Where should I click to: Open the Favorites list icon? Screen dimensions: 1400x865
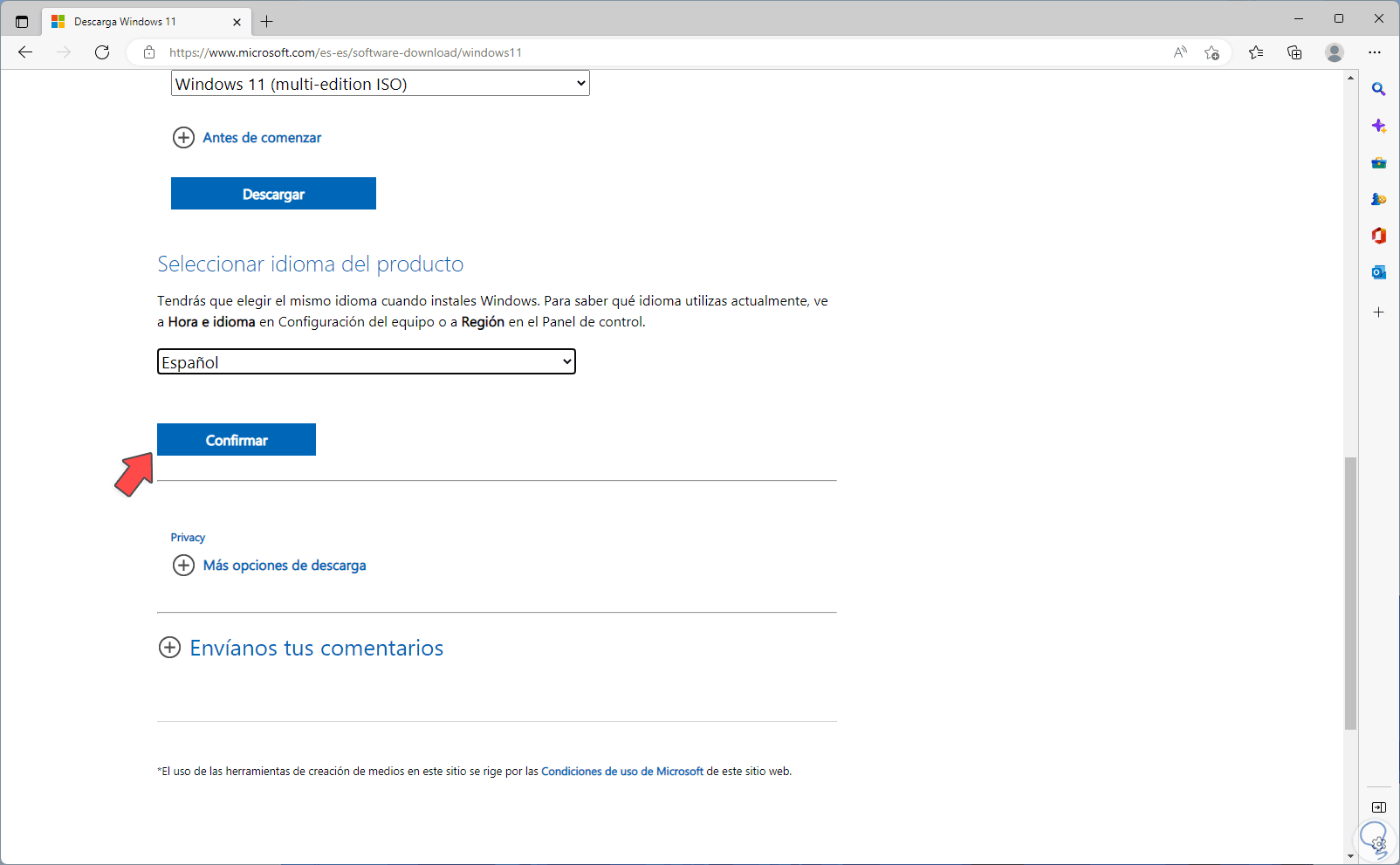click(x=1256, y=52)
